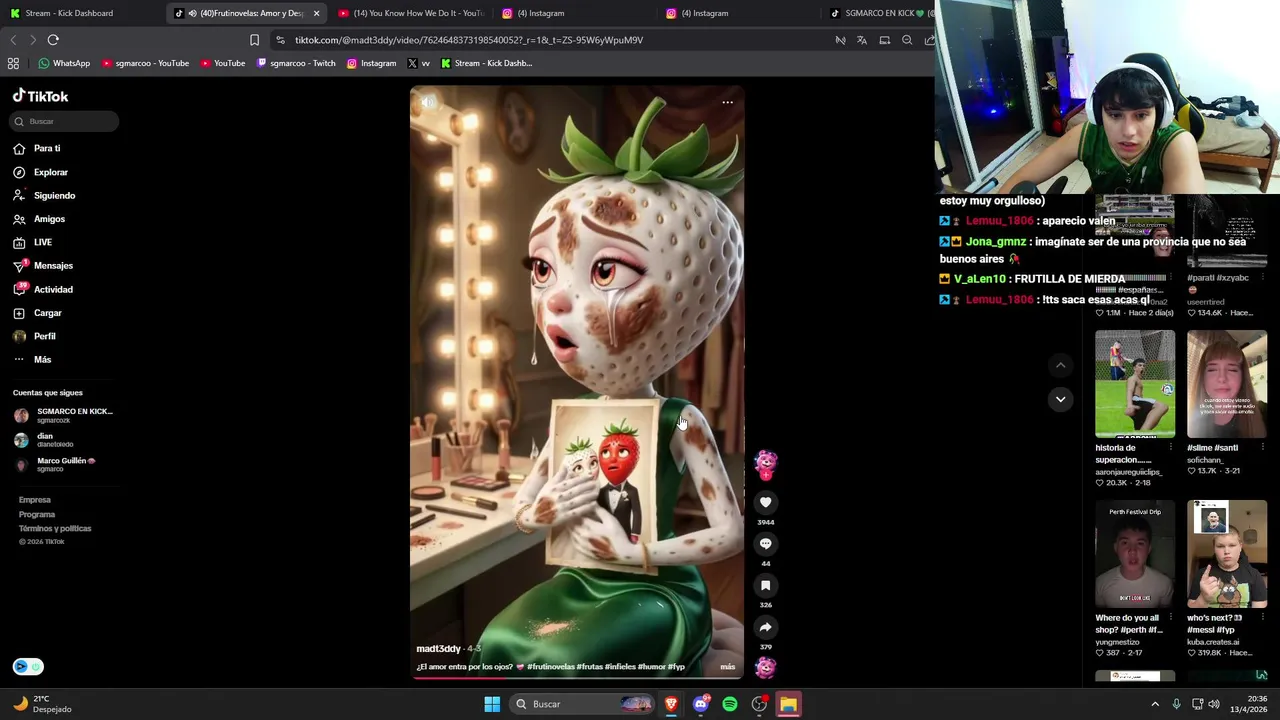Open Spotify from taskbar
1280x720 pixels.
coord(730,704)
